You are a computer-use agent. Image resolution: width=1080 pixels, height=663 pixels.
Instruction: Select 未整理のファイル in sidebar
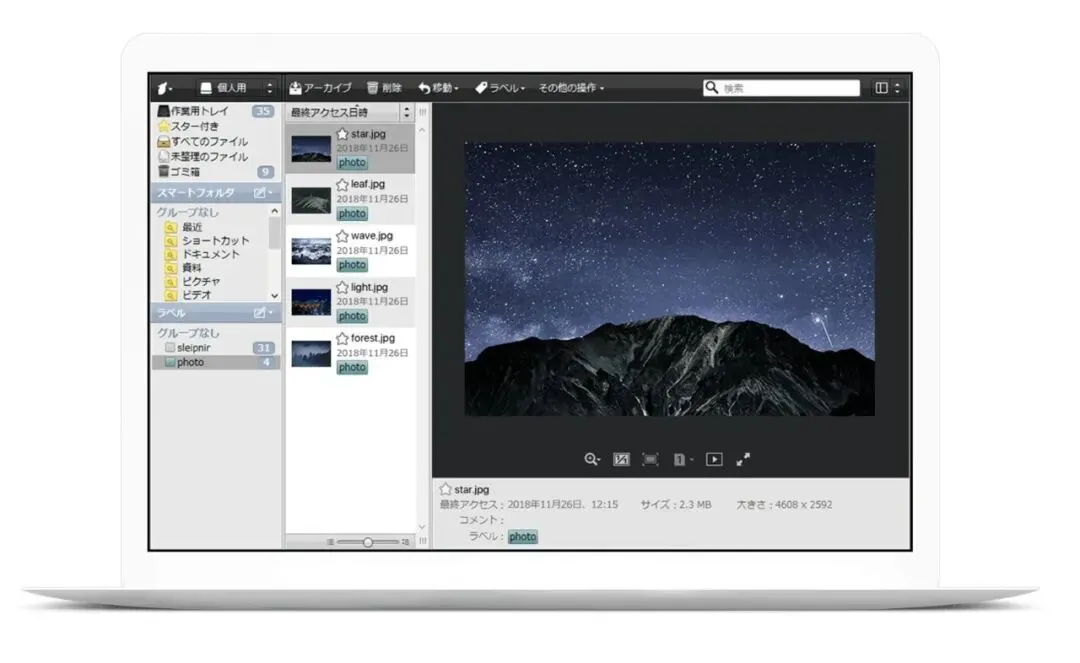[x=215, y=157]
